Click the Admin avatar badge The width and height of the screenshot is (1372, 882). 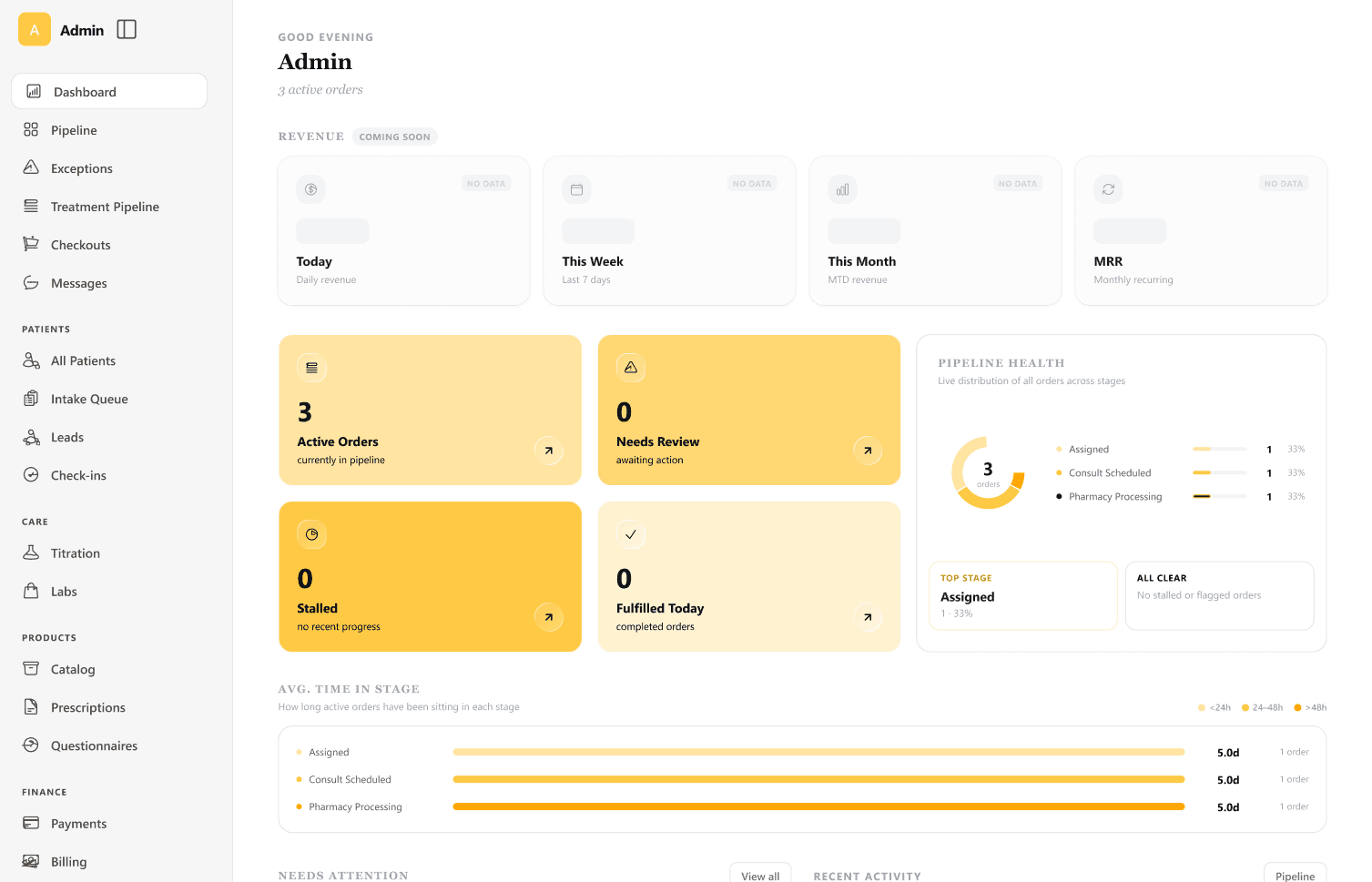tap(35, 30)
